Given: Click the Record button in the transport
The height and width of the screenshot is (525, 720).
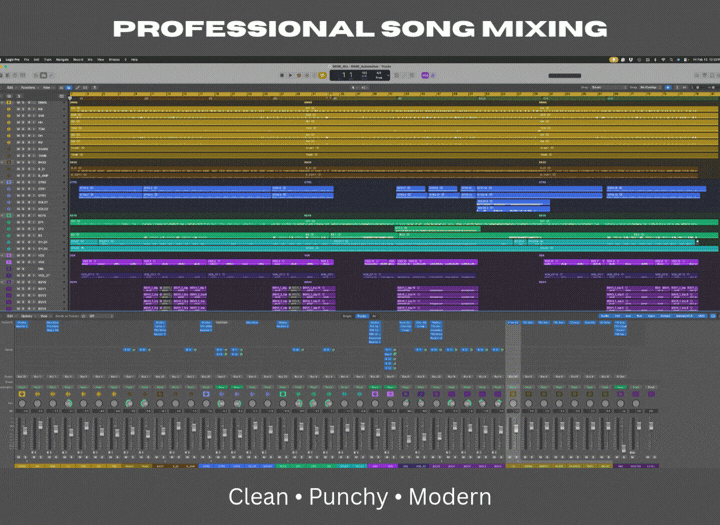Looking at the screenshot, I should tap(298, 75).
